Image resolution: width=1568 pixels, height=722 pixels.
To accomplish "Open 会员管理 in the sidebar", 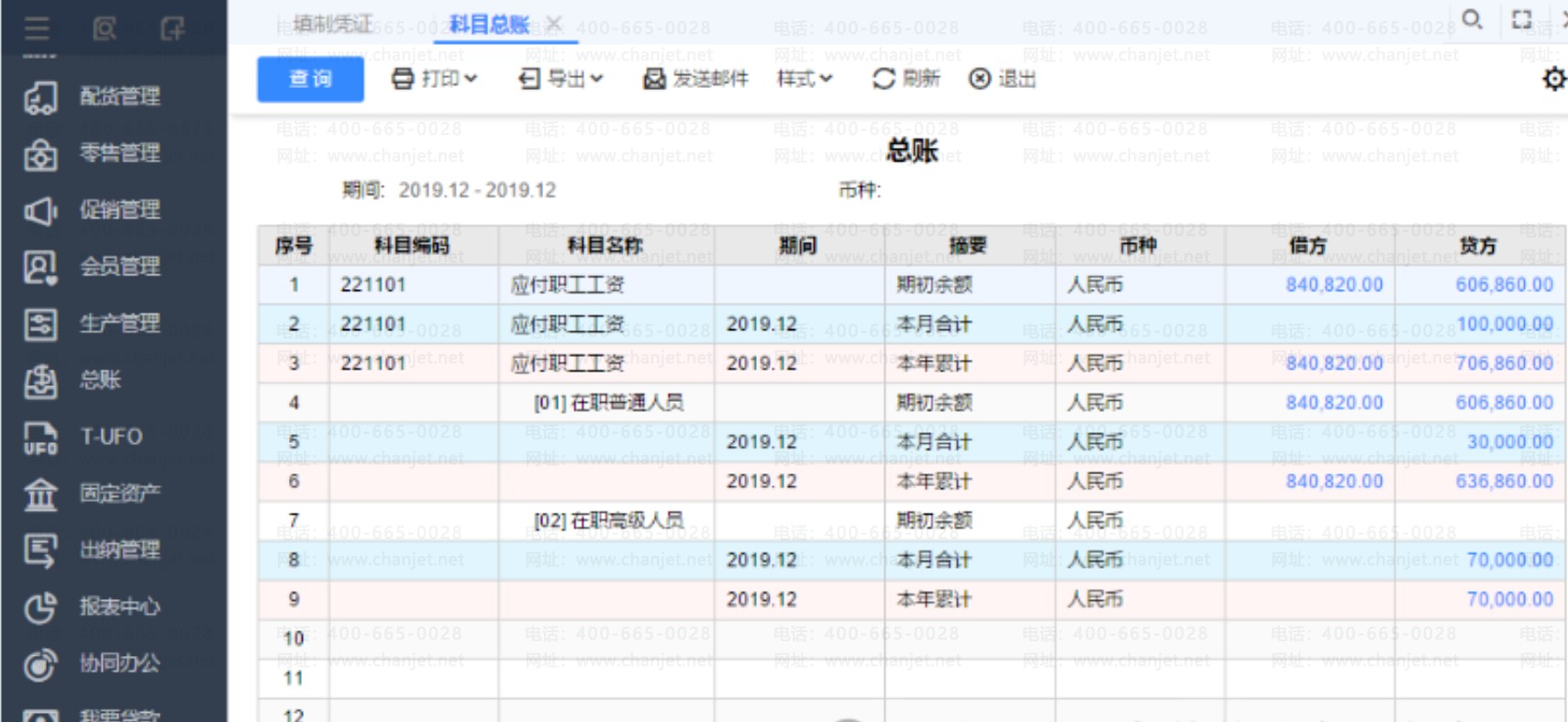I will point(119,266).
